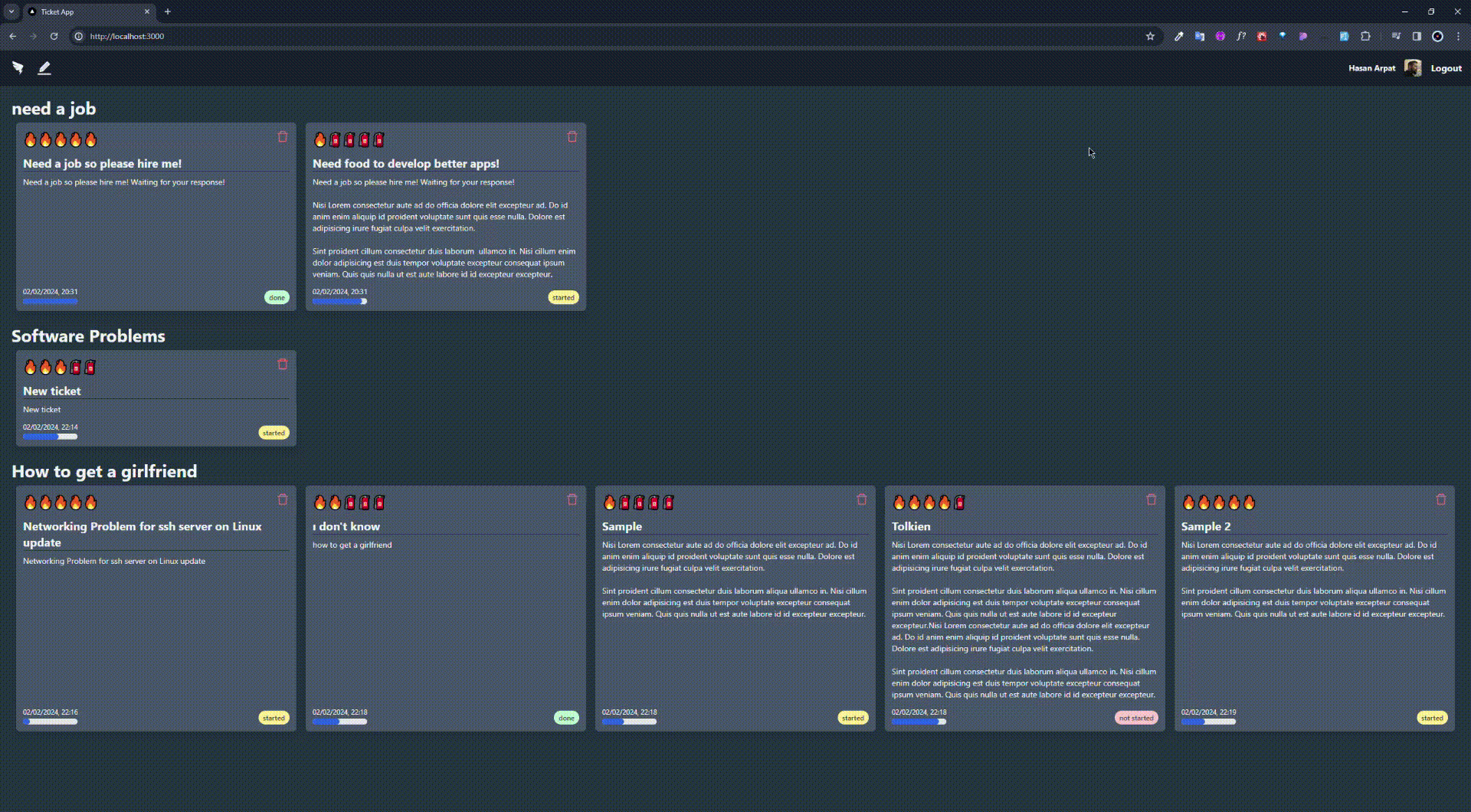Select the 'Ticket App' browser tab
Image resolution: width=1471 pixels, height=812 pixels.
[84, 11]
